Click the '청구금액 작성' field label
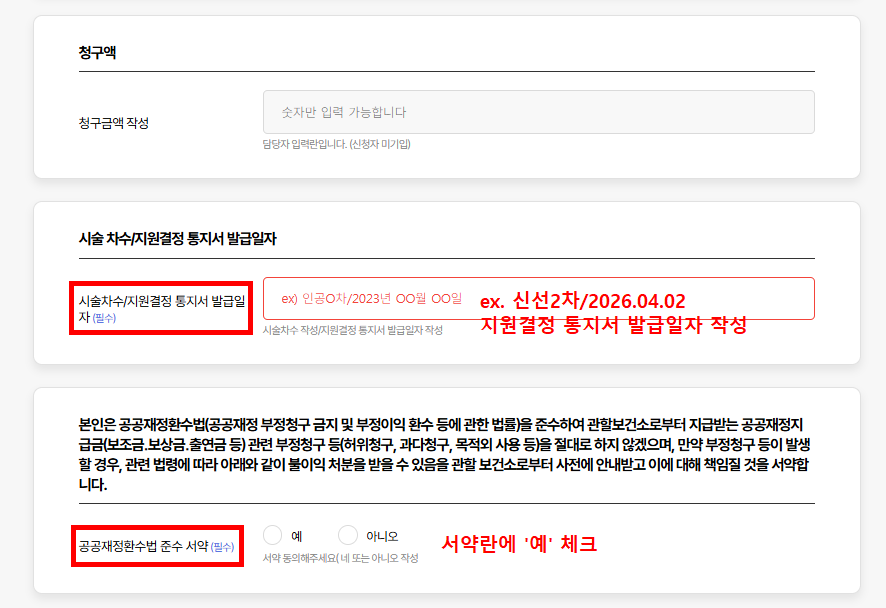The image size is (886, 608). 114,123
